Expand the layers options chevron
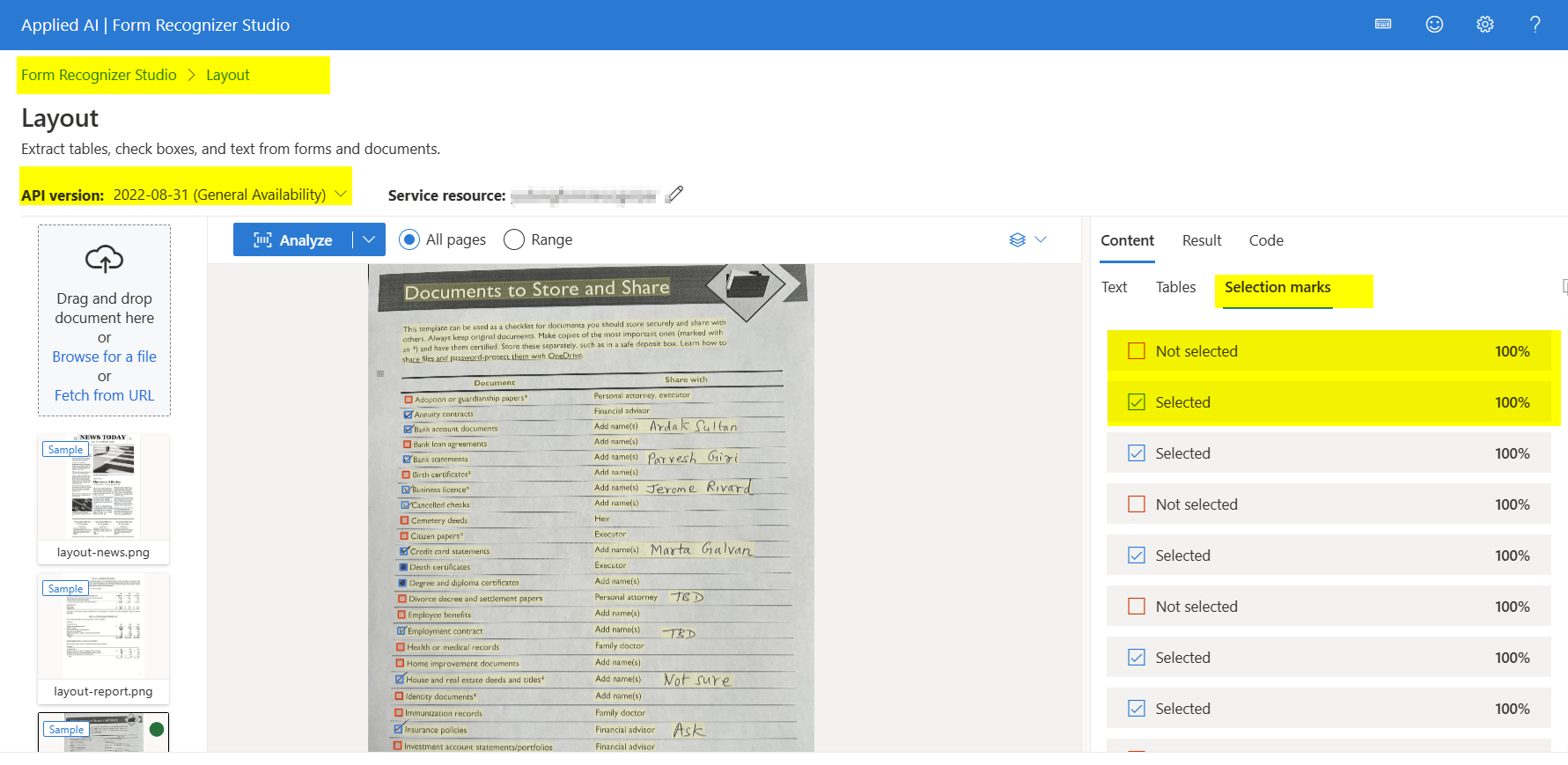Screen dimensions: 1568x765 tap(1041, 239)
